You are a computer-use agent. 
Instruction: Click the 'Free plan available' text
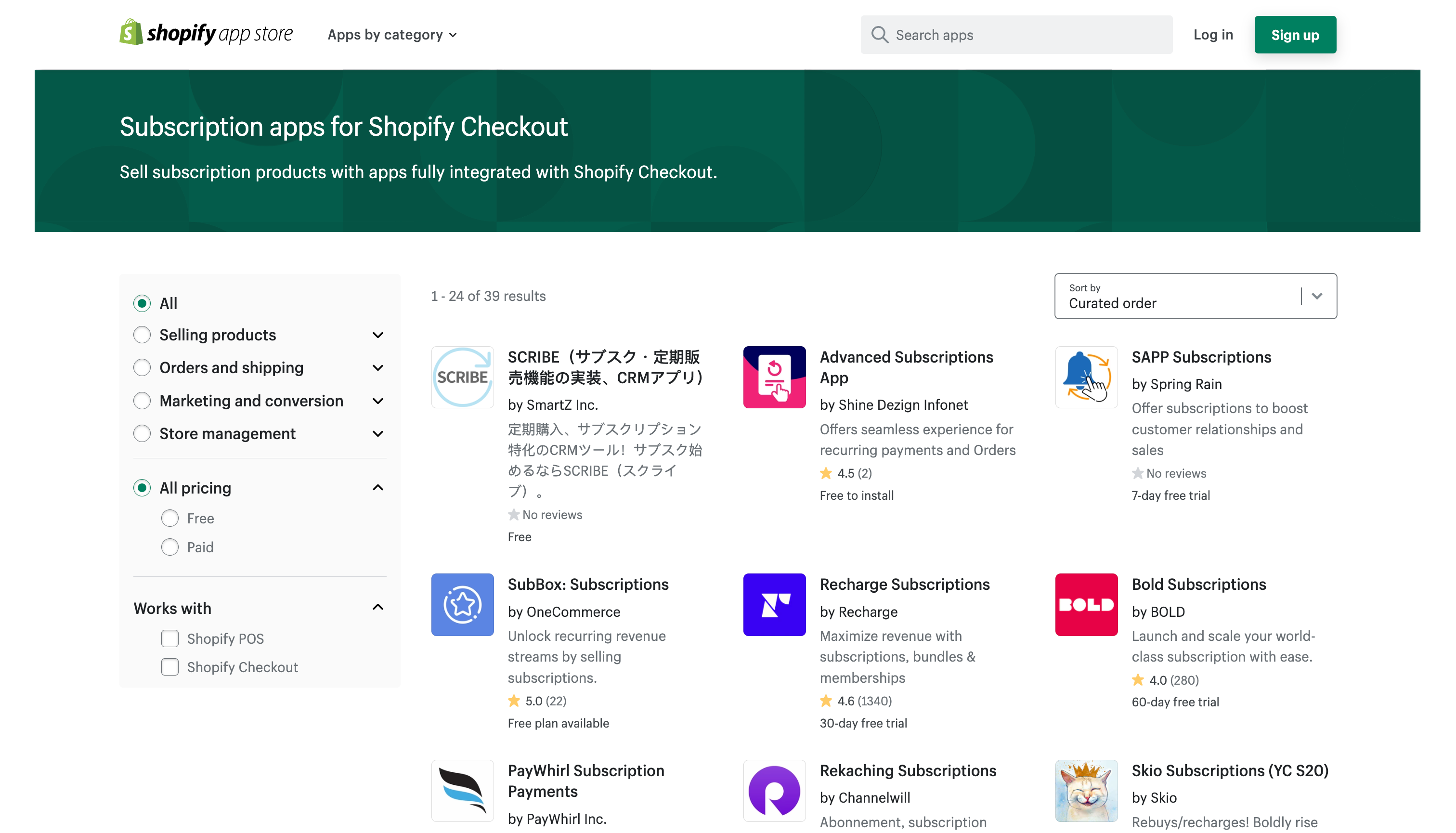(x=559, y=723)
